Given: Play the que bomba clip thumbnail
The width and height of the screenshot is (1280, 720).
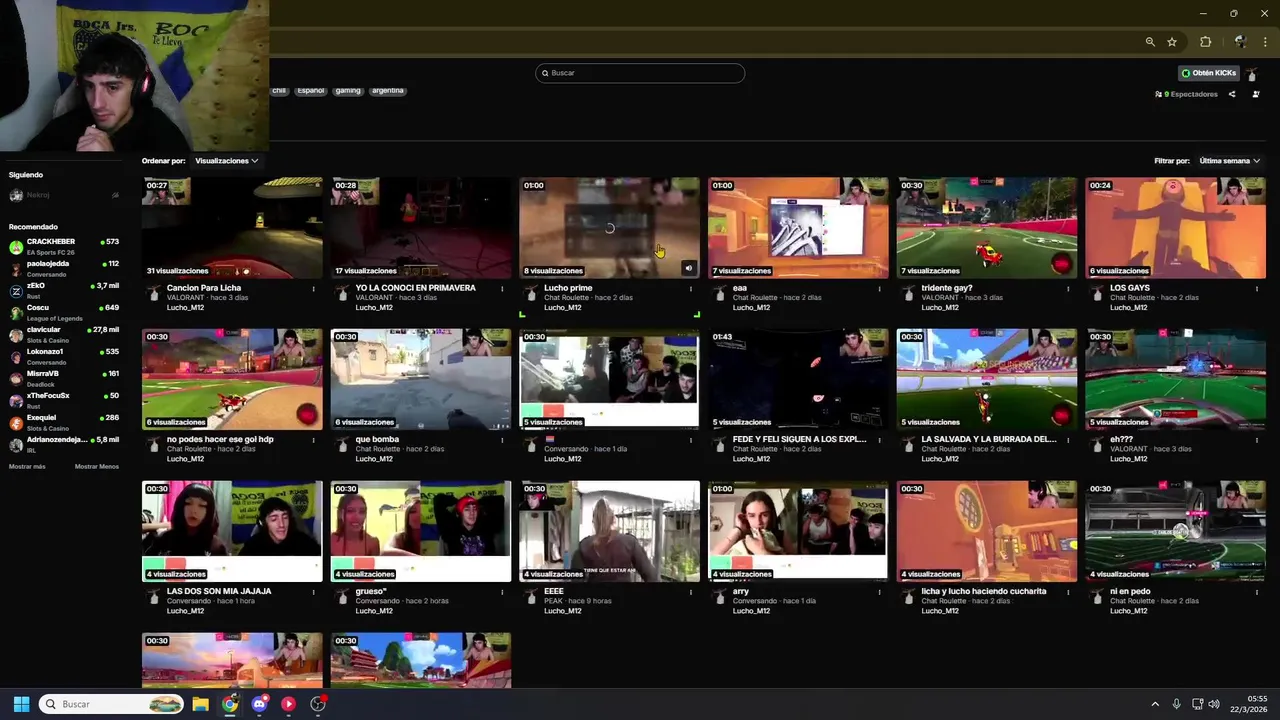Looking at the screenshot, I should (421, 379).
